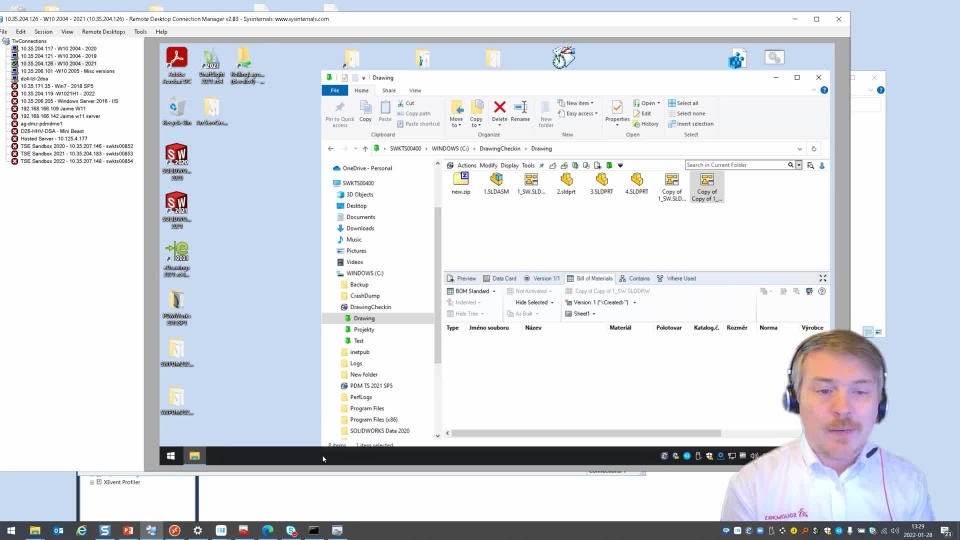Viewport: 960px width, 540px height.
Task: Select the 4.SLDPRT part file
Action: click(637, 183)
